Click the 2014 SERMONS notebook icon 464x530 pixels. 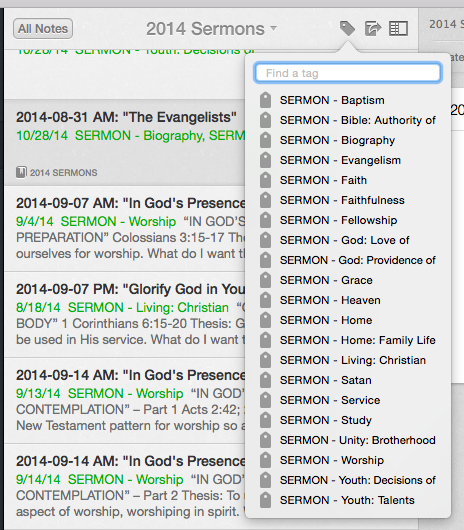coord(21,172)
